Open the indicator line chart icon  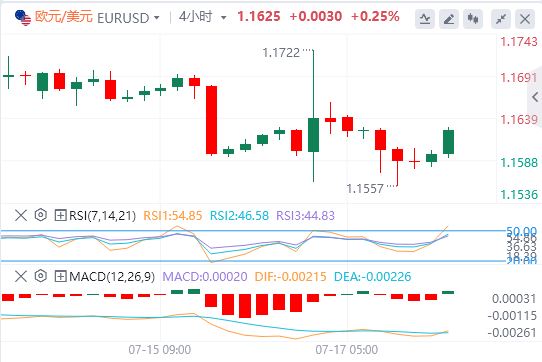425,19
